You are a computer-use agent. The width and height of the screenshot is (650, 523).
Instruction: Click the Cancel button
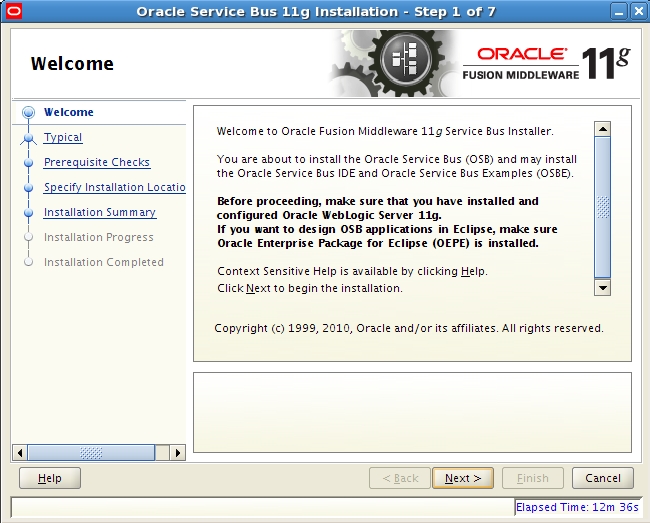tap(603, 479)
